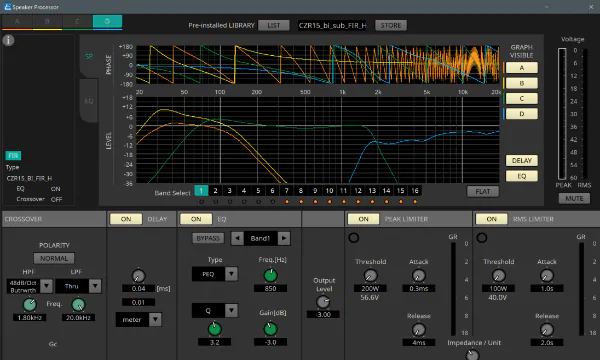The image size is (600, 360).
Task: Toggle graph visibility for channel B
Action: (522, 83)
